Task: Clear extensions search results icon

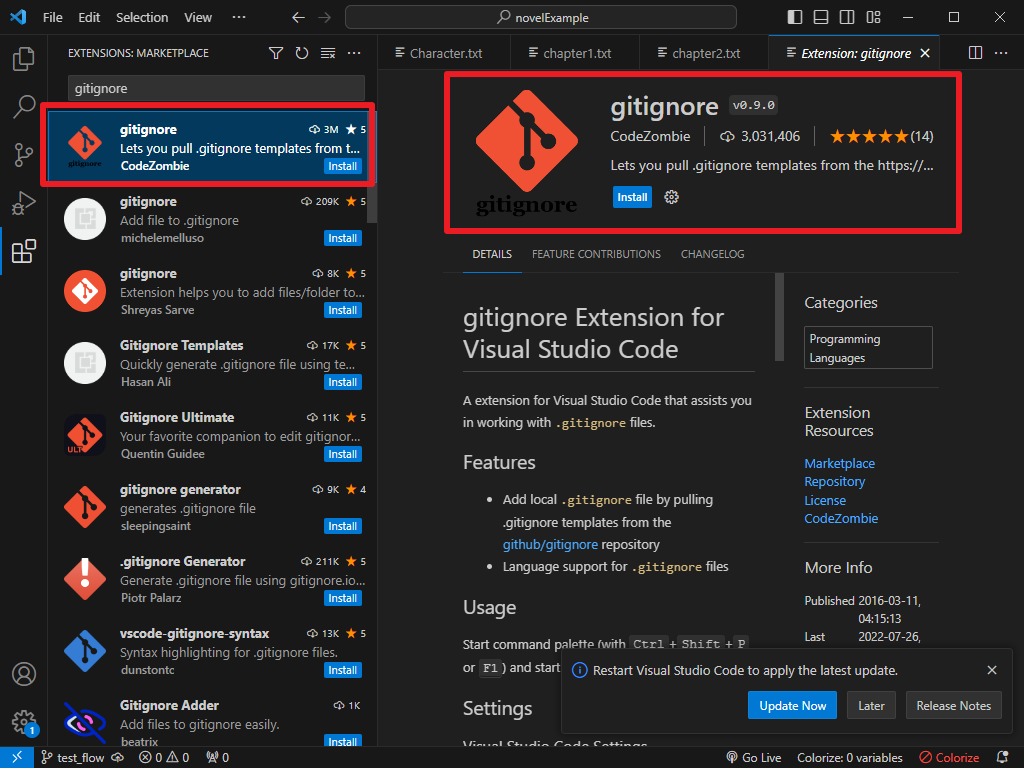Action: [x=328, y=53]
